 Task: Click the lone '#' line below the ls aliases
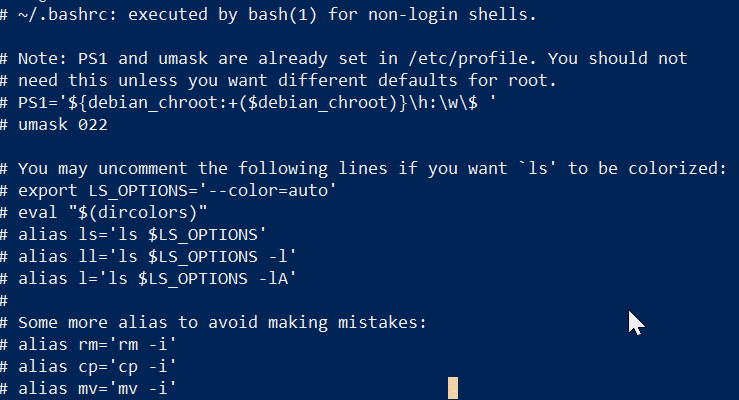(x=7, y=300)
